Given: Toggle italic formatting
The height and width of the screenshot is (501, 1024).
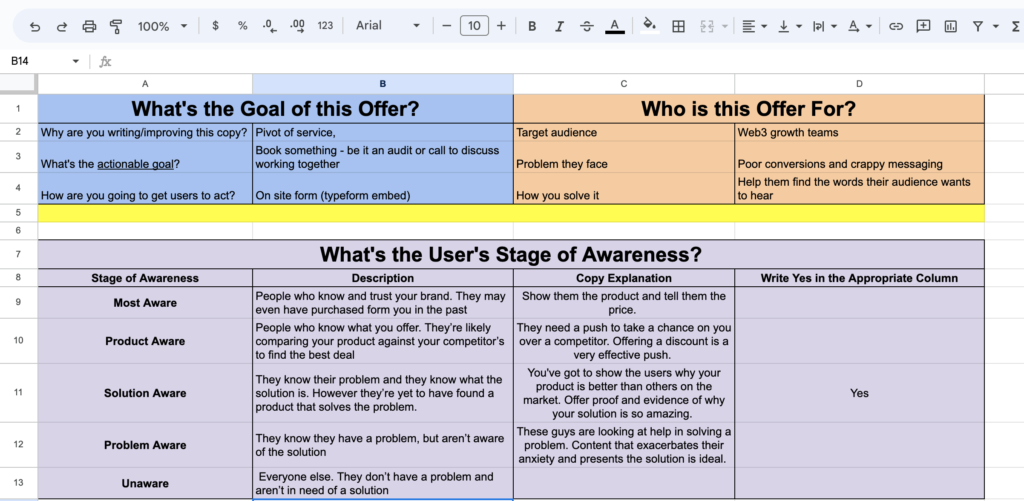Looking at the screenshot, I should point(559,26).
